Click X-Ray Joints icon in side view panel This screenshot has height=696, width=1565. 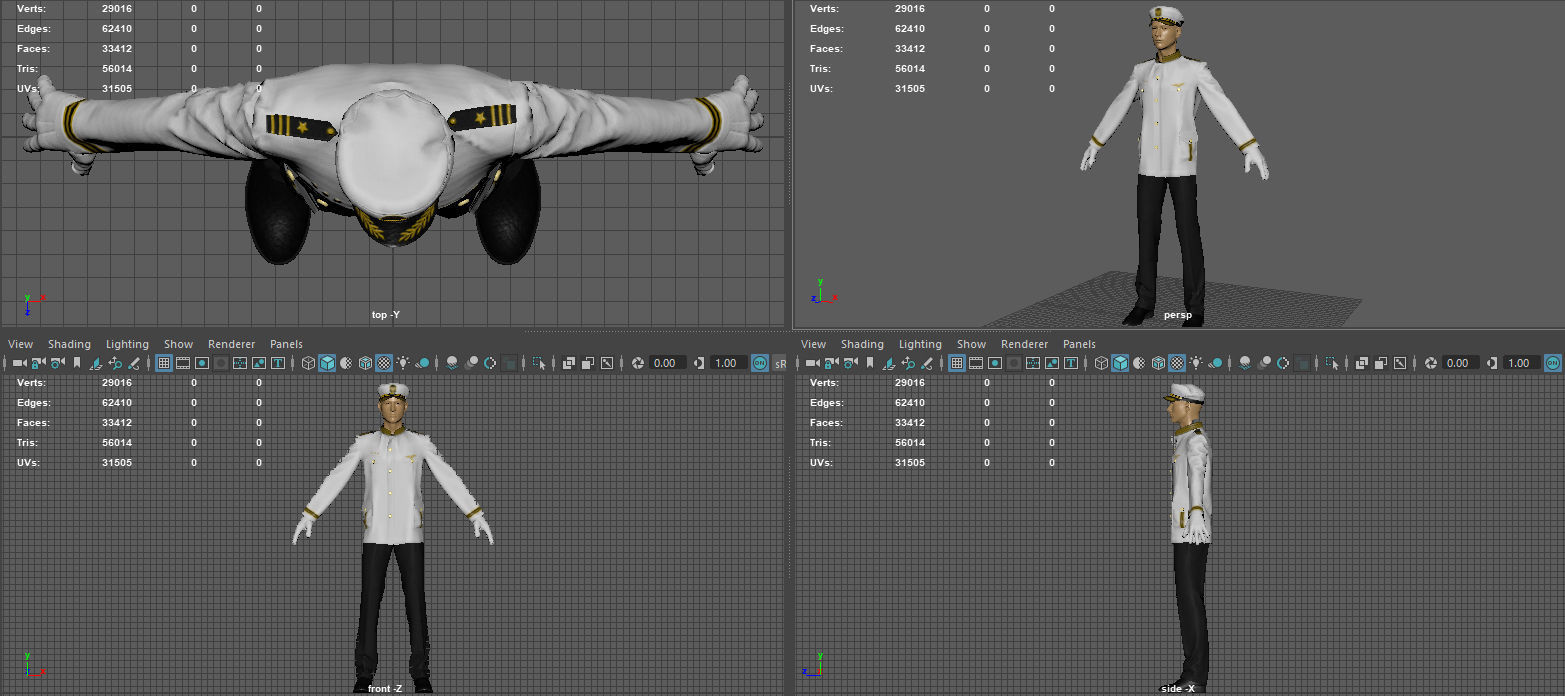[1400, 363]
